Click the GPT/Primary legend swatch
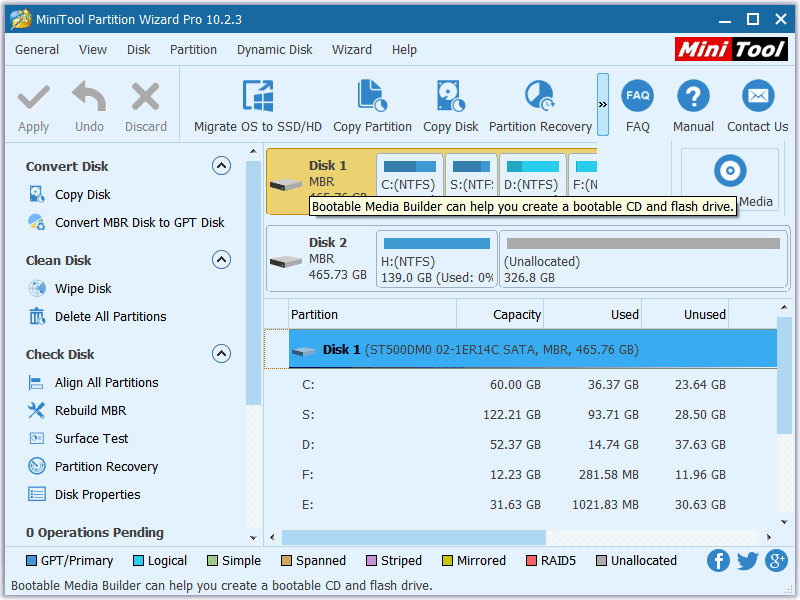This screenshot has height=600, width=800. [x=31, y=561]
